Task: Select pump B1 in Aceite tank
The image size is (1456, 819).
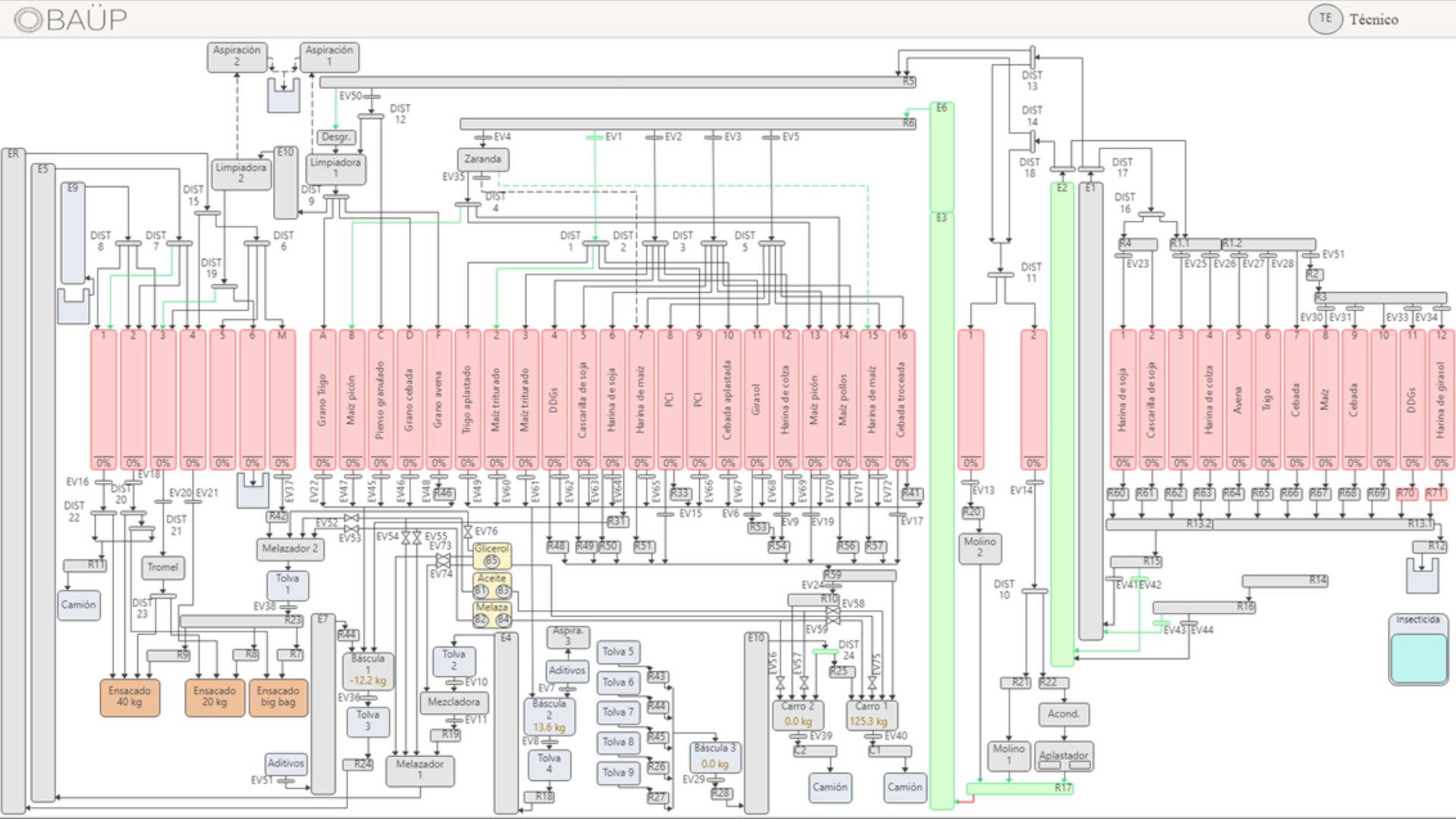Action: (x=481, y=591)
